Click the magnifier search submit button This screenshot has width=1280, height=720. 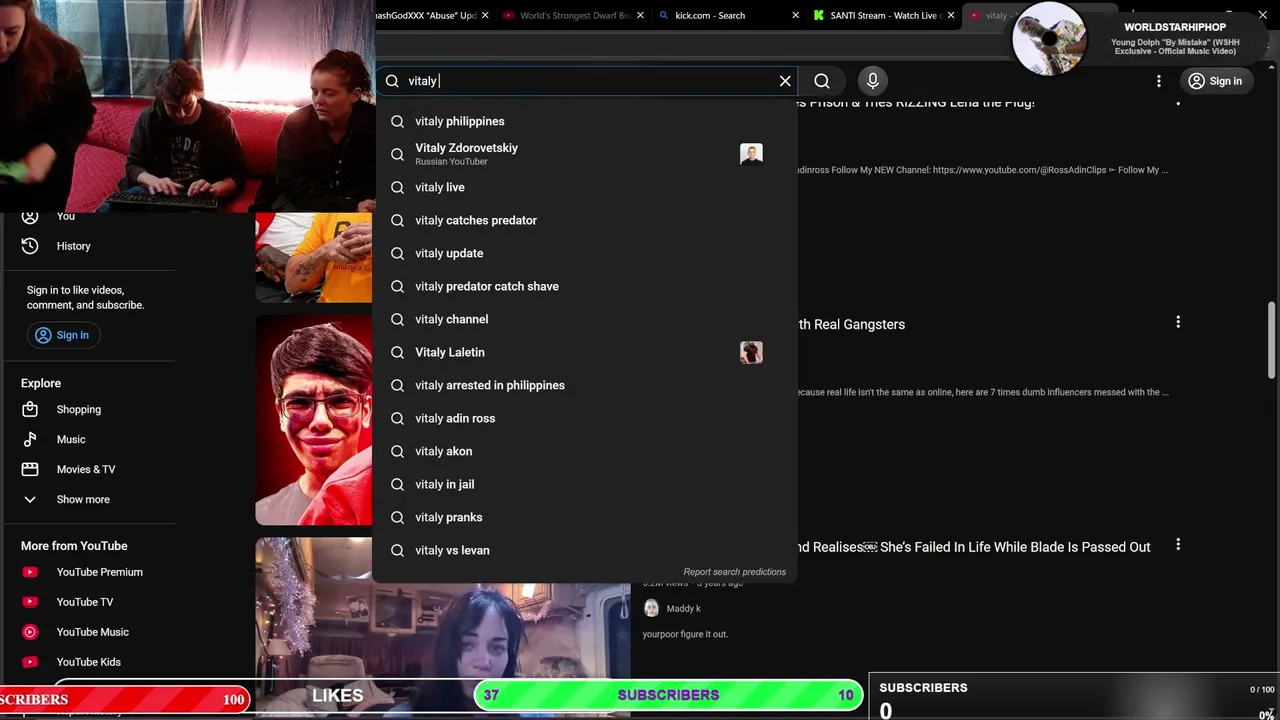(x=822, y=81)
